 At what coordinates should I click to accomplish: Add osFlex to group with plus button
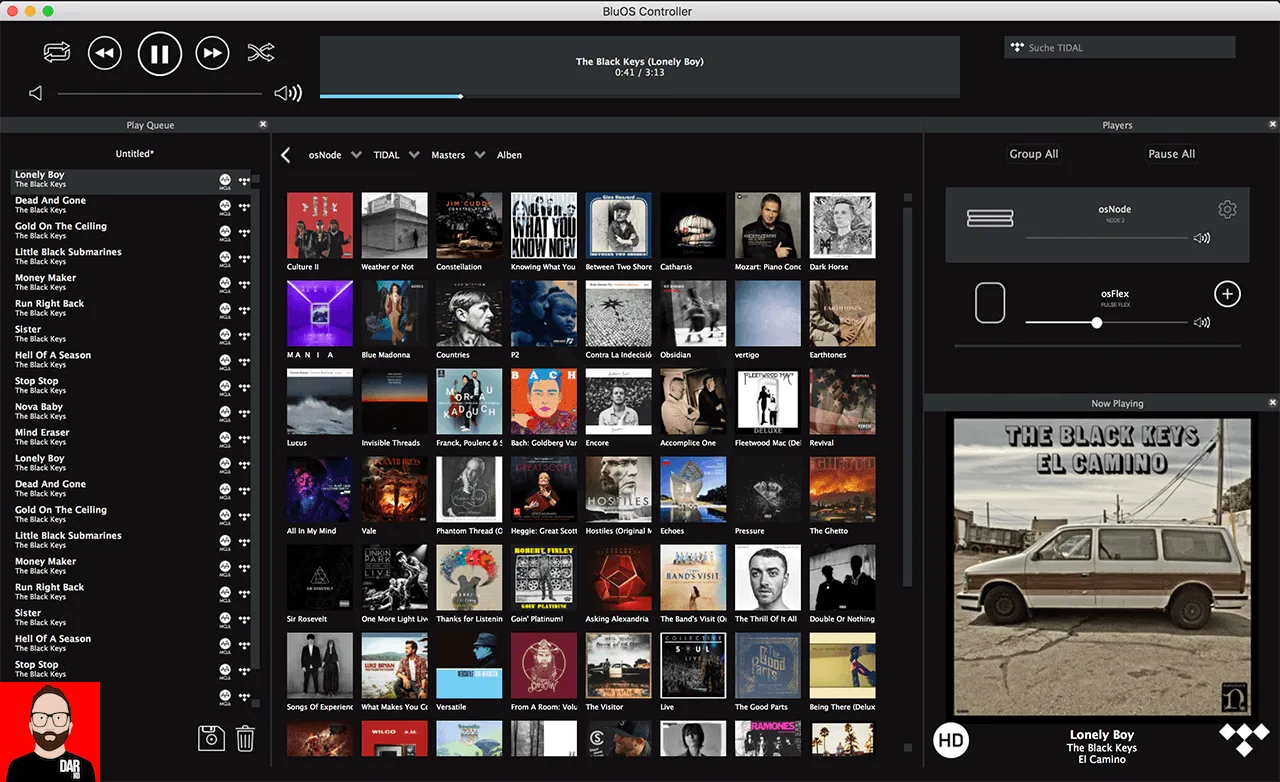pyautogui.click(x=1227, y=294)
